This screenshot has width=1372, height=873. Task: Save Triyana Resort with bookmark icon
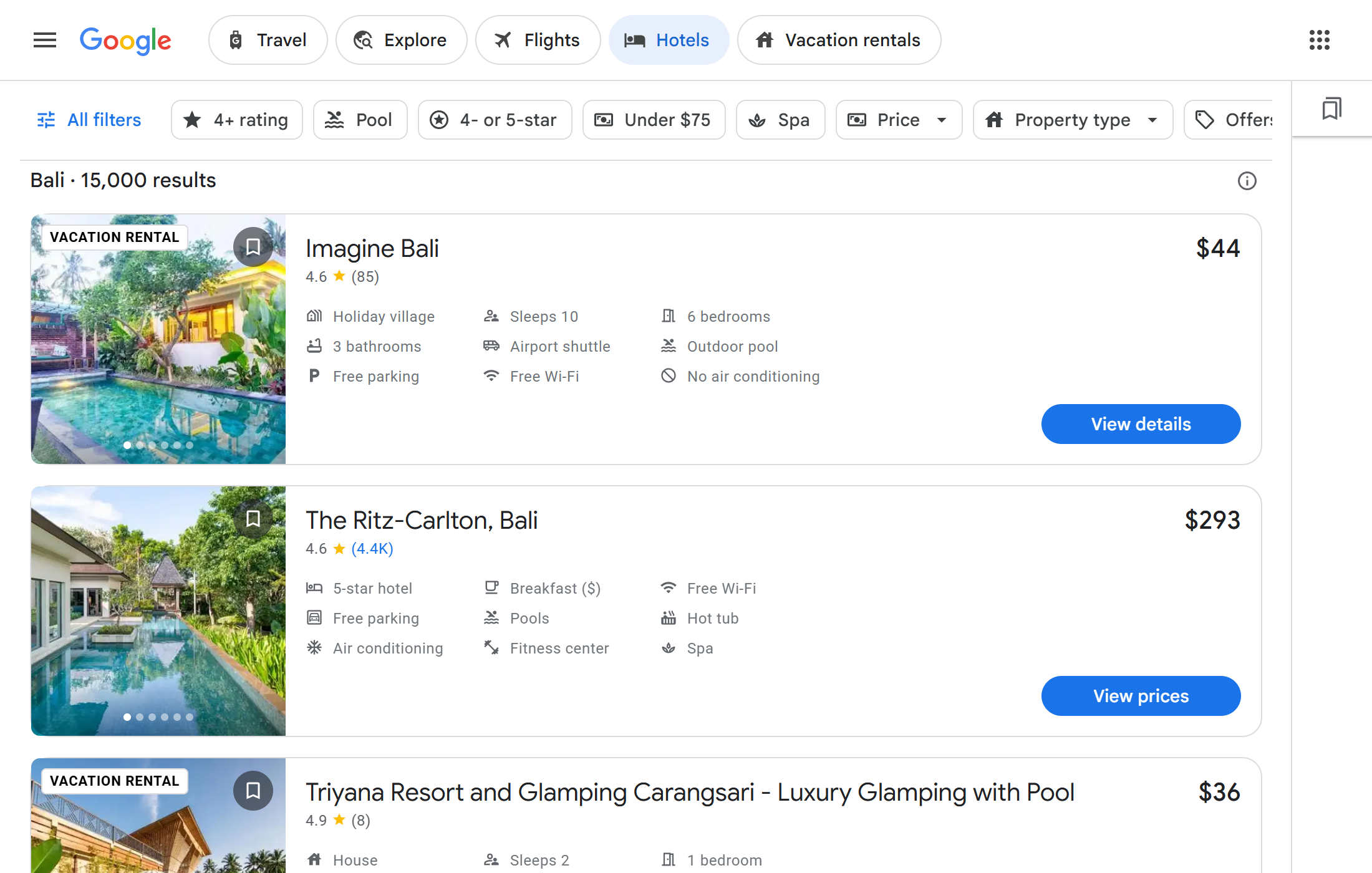pyautogui.click(x=253, y=791)
